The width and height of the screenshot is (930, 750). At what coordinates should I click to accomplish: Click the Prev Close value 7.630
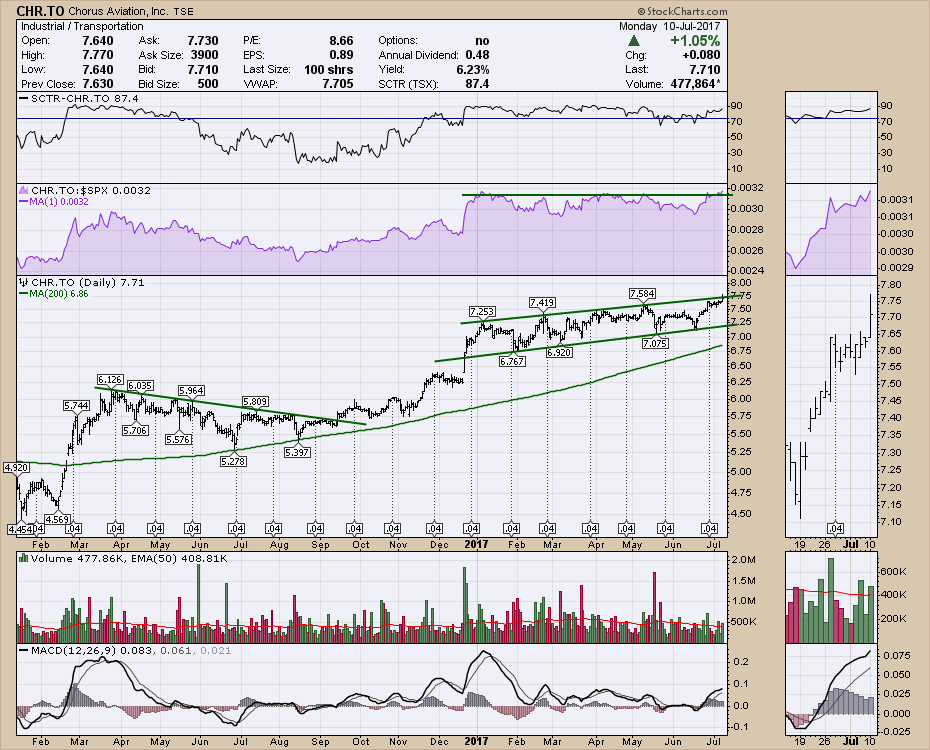pyautogui.click(x=98, y=84)
